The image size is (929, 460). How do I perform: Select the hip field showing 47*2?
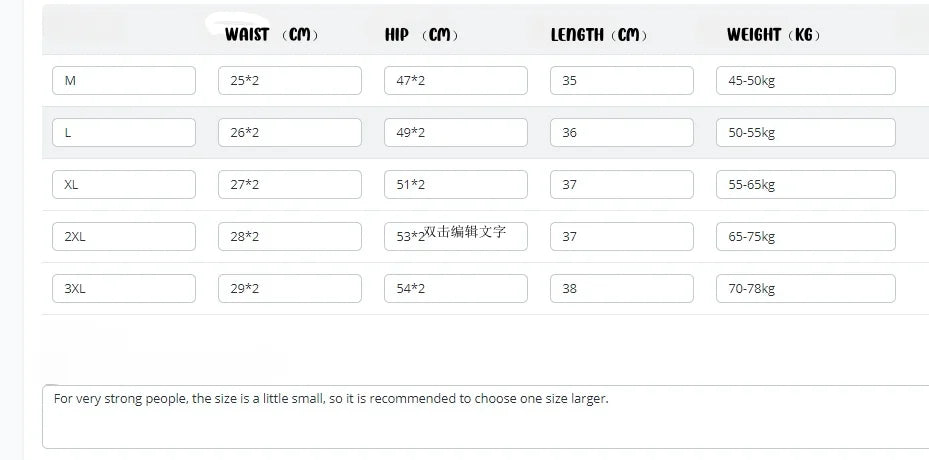[456, 81]
